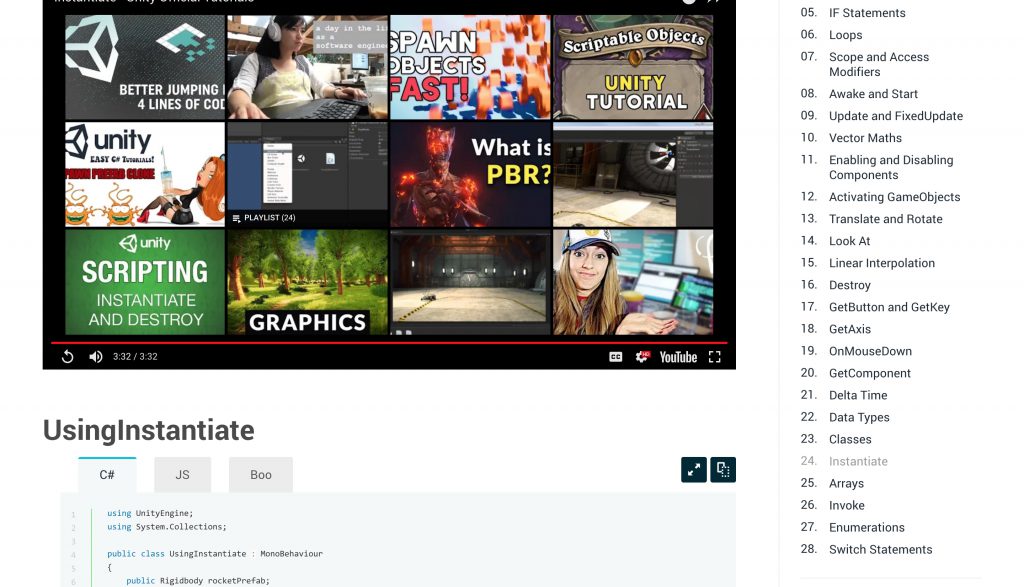Open the Delta Time lesson
Viewport: 1024px width, 587px height.
point(857,396)
